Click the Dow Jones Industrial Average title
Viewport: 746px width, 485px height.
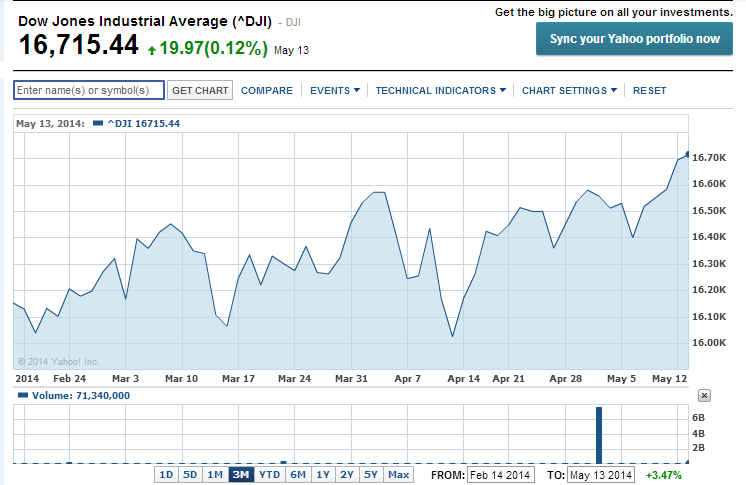coord(145,21)
